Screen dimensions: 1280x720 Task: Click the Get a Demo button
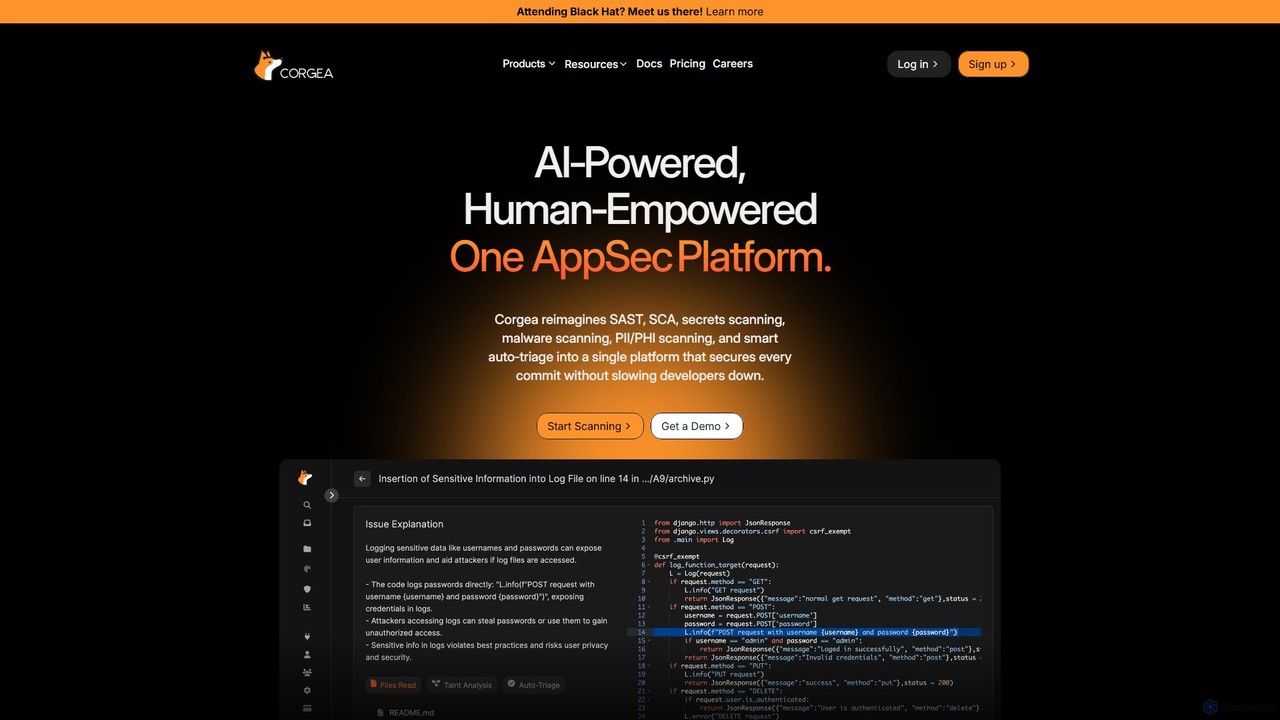point(696,426)
